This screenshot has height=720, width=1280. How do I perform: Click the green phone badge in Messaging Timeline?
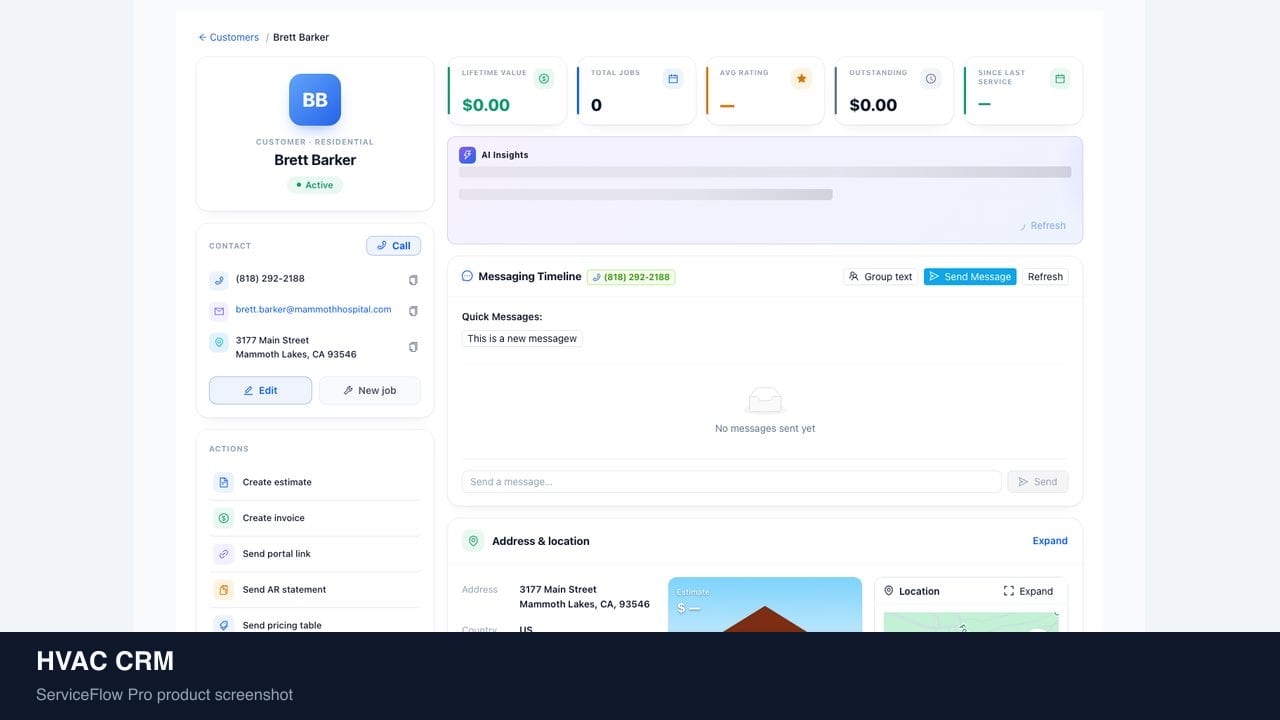point(631,277)
